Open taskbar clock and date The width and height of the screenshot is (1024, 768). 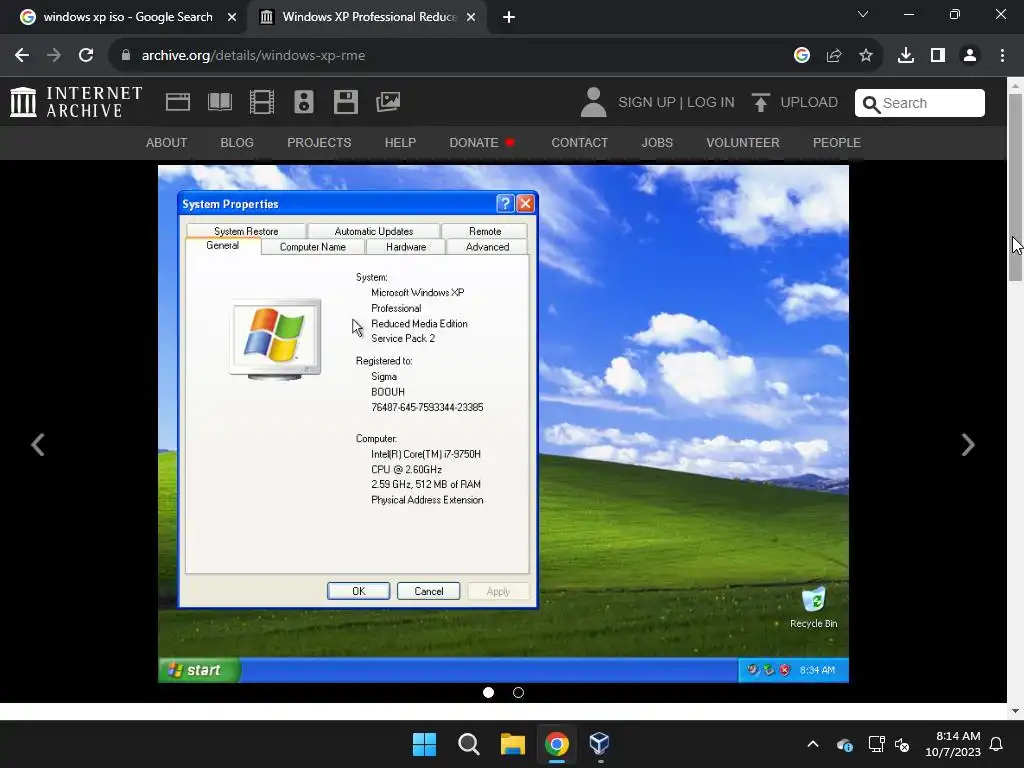coord(953,744)
